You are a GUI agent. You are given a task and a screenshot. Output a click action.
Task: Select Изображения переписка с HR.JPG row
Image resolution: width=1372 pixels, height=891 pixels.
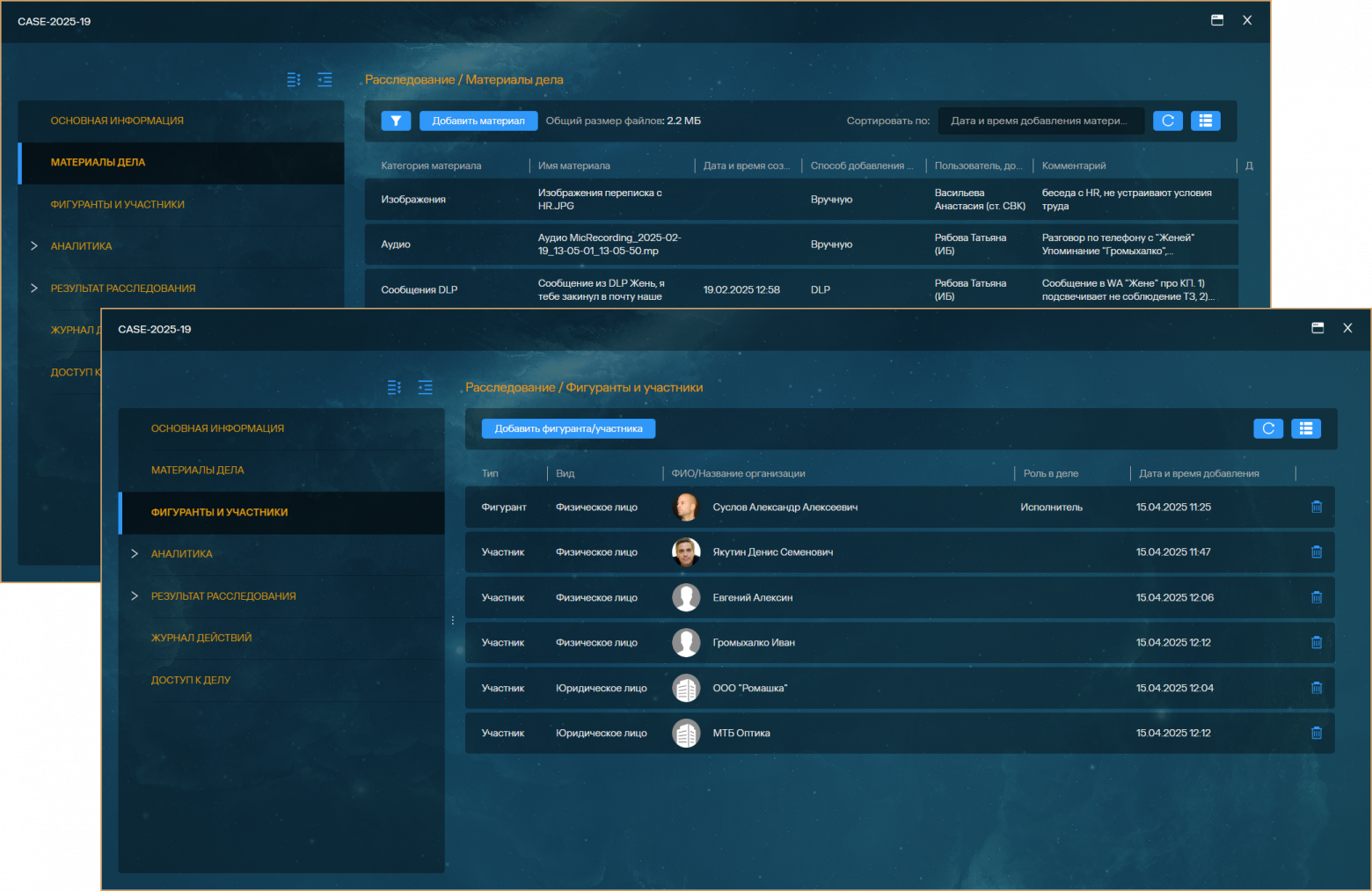tap(801, 200)
